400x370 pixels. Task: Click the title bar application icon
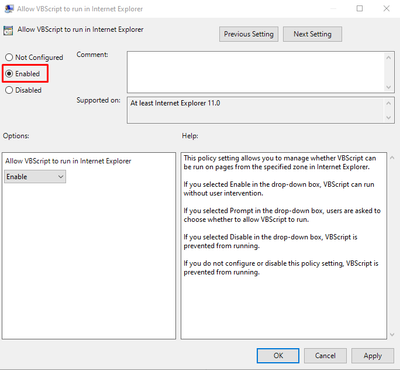click(9, 9)
